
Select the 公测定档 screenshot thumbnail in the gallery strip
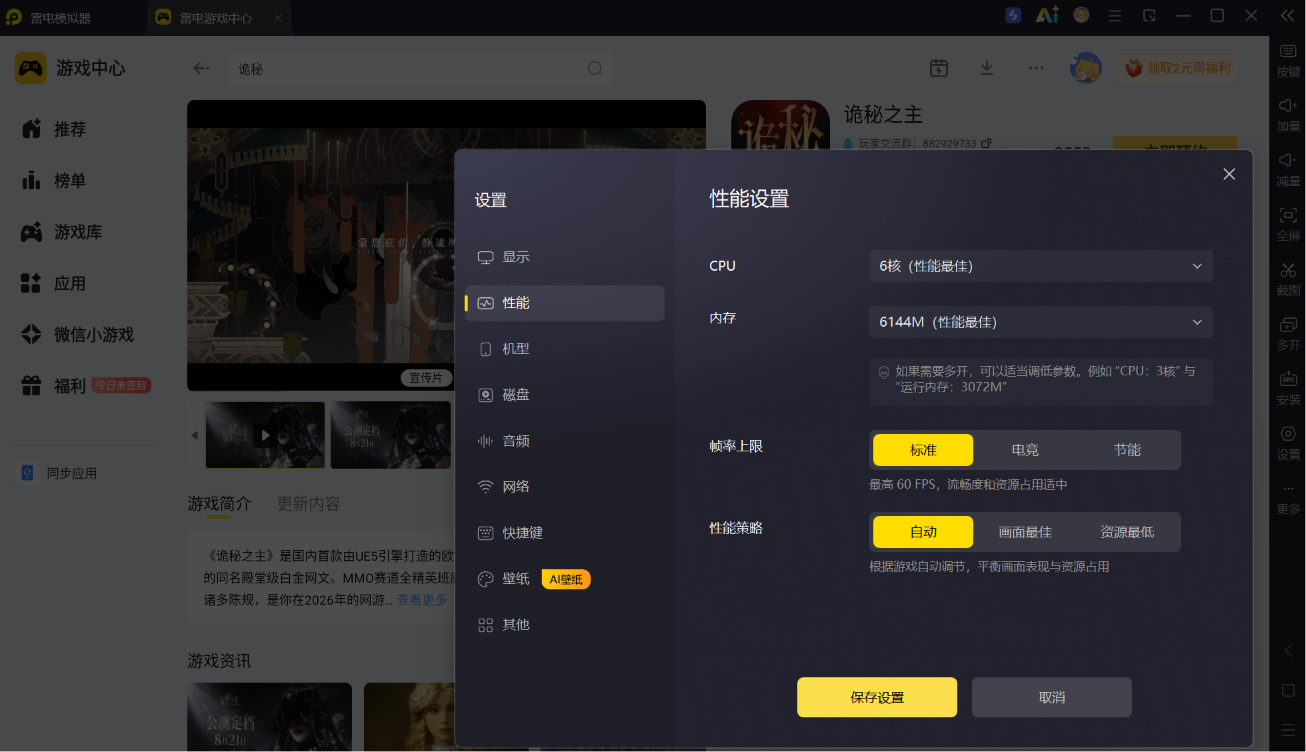(x=391, y=435)
